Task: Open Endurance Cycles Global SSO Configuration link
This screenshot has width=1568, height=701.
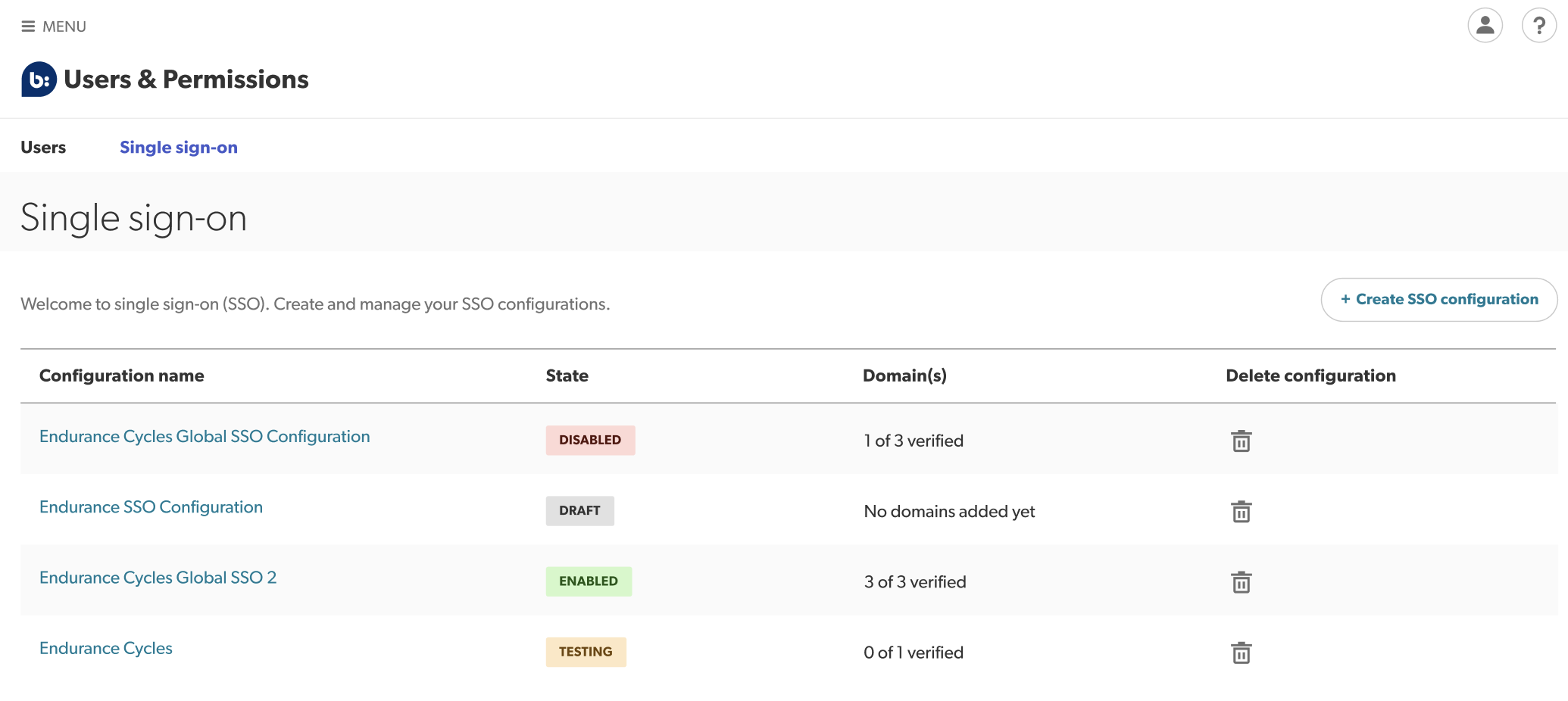Action: click(205, 437)
